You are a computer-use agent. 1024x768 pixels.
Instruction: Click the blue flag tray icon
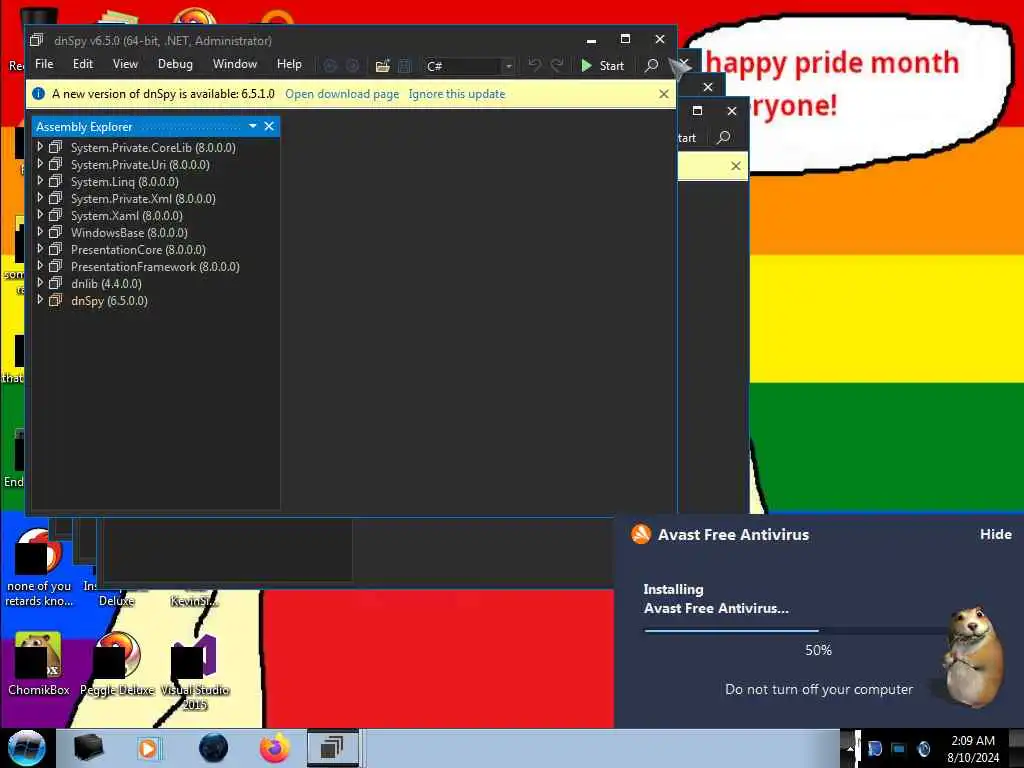pos(874,749)
